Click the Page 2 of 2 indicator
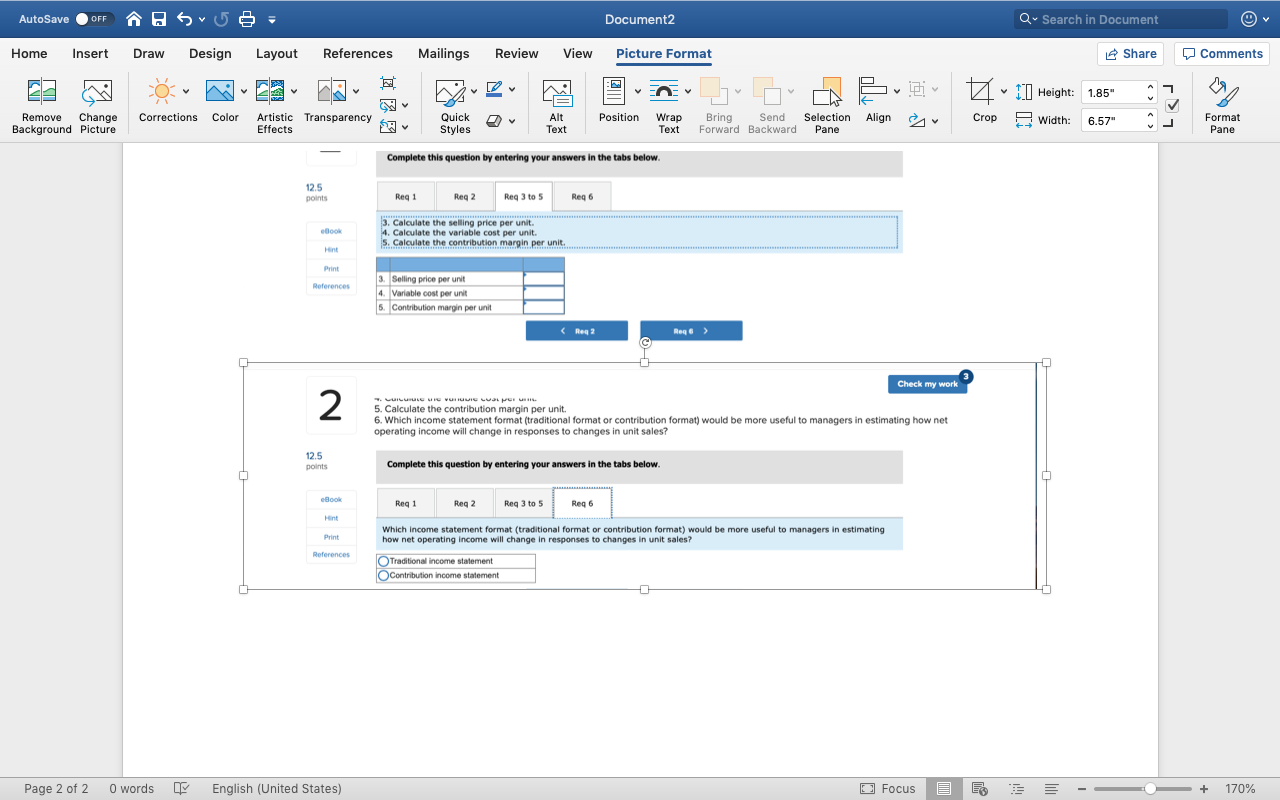 tap(56, 788)
